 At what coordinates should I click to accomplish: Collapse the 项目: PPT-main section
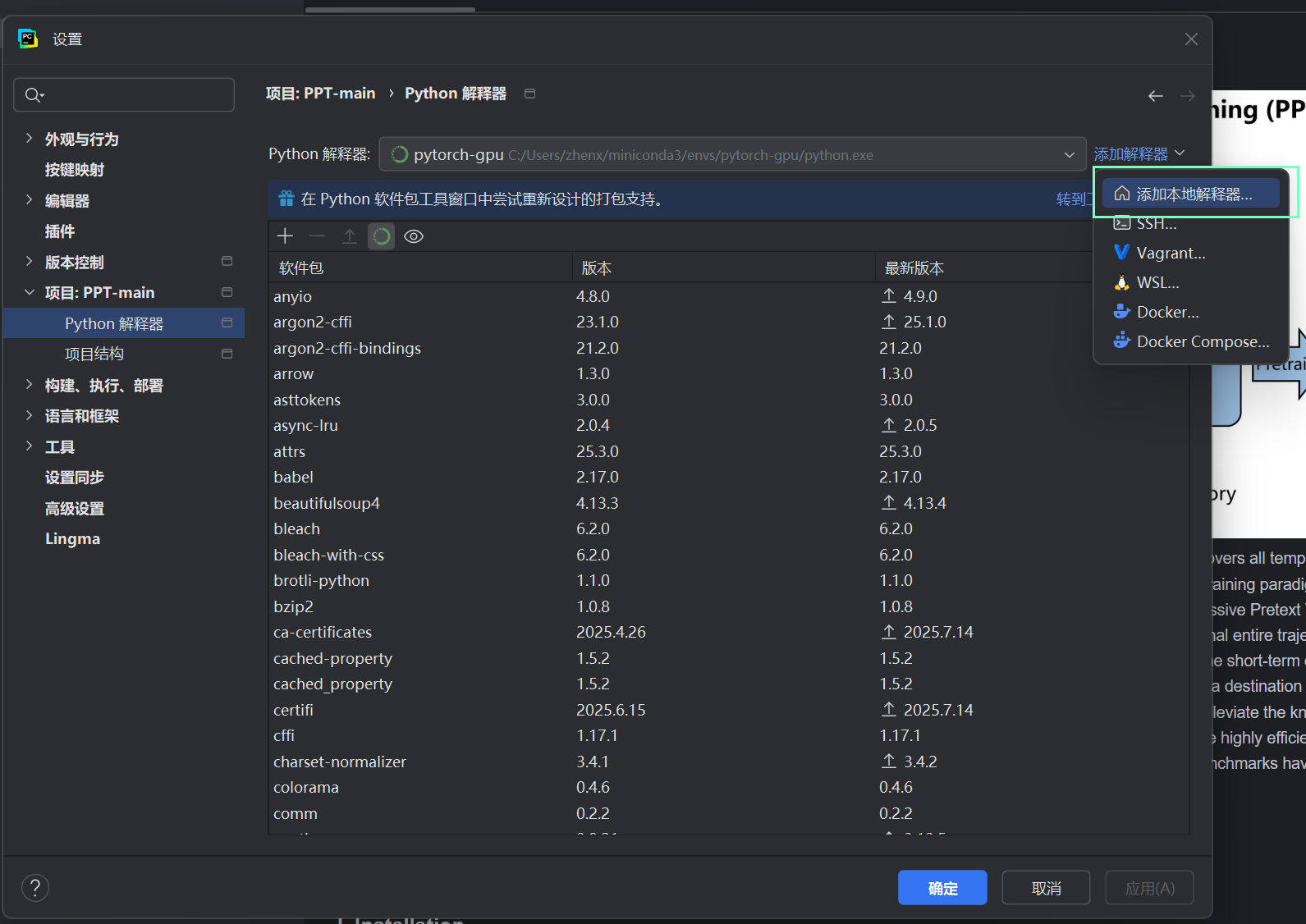click(x=30, y=292)
